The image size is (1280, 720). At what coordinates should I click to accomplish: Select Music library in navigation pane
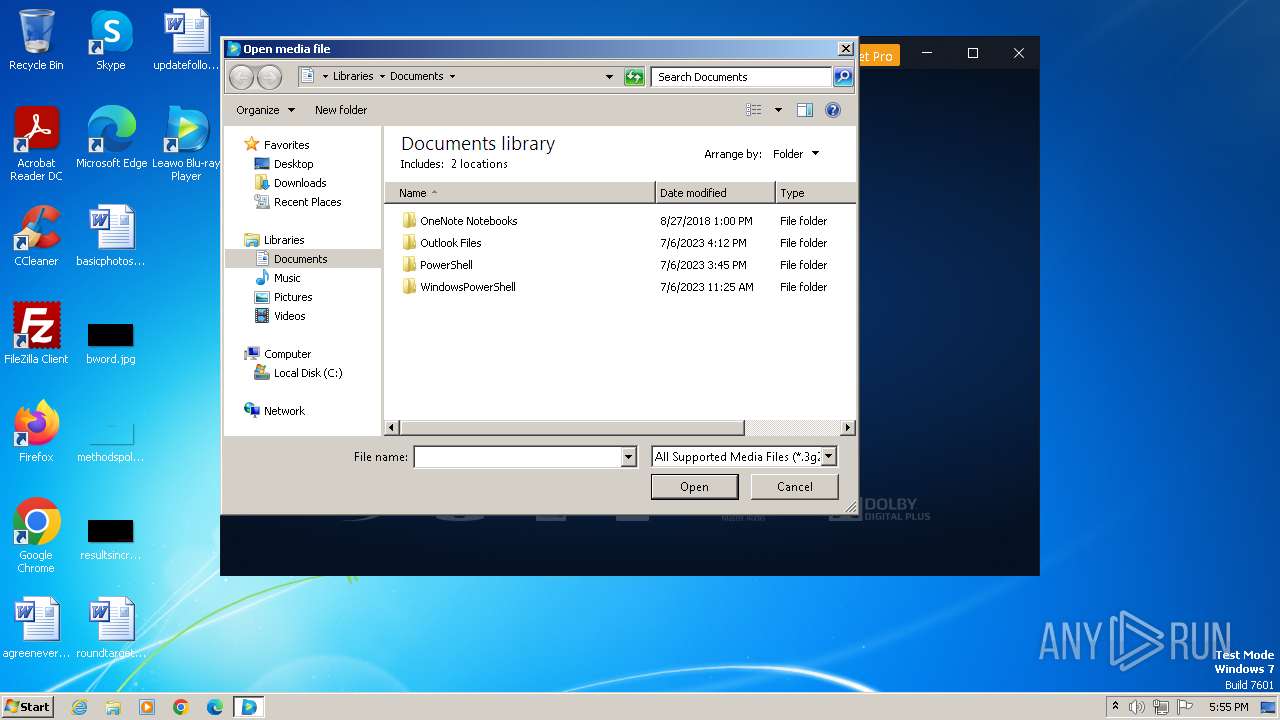pos(287,278)
